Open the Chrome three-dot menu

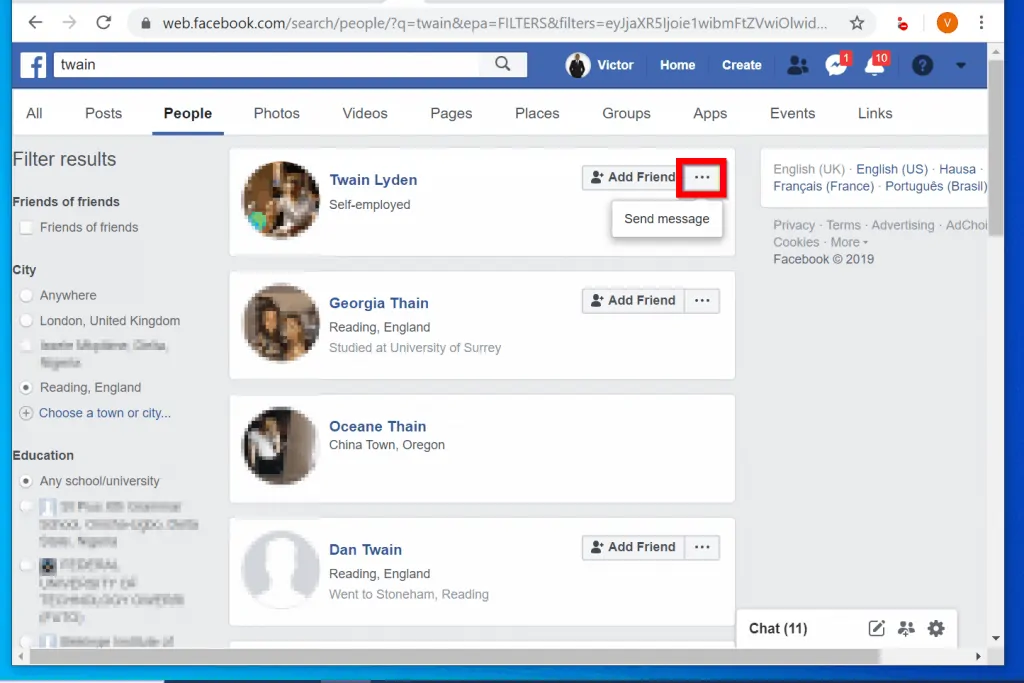point(981,23)
